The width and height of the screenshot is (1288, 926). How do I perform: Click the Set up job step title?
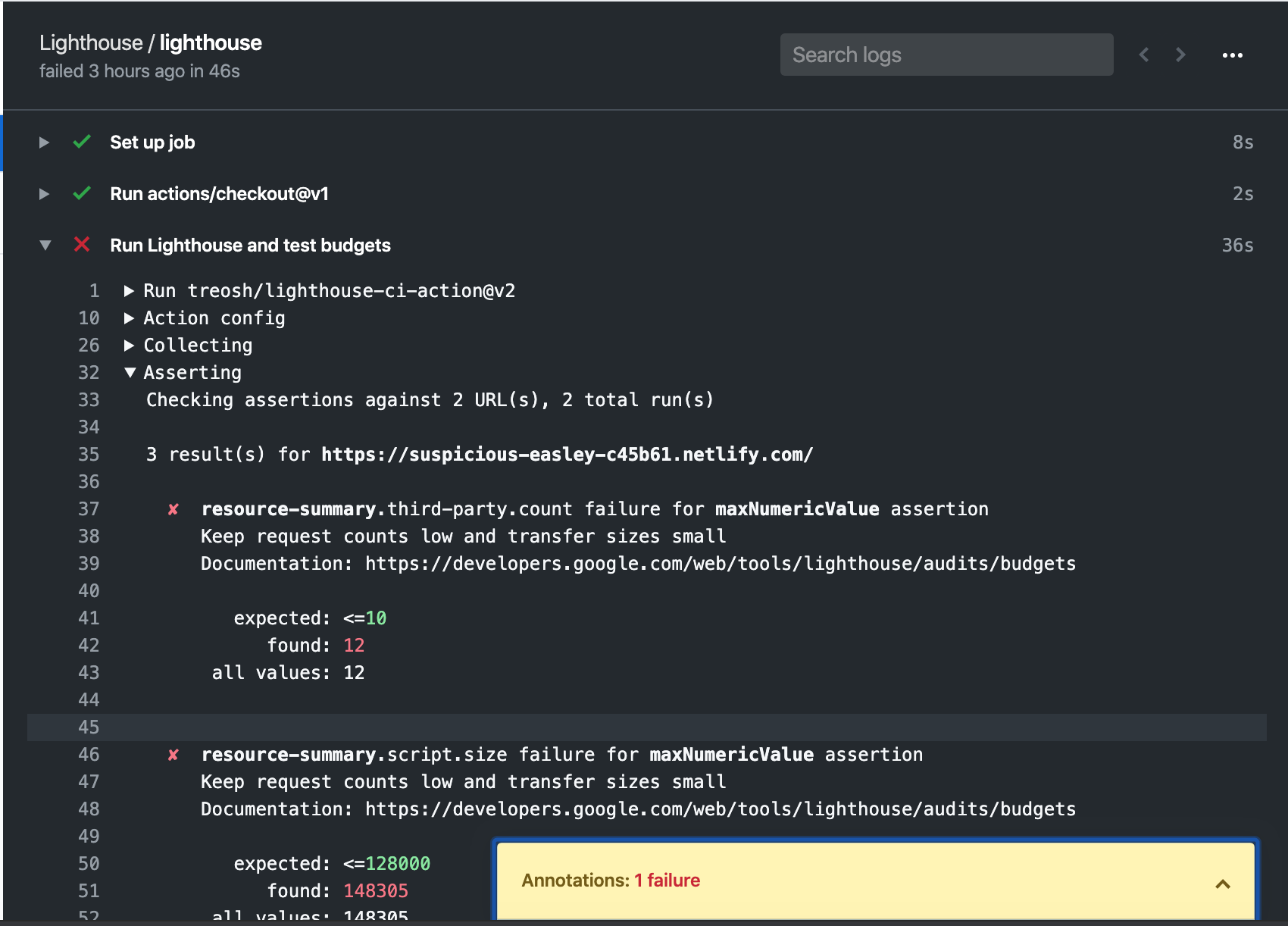point(152,142)
